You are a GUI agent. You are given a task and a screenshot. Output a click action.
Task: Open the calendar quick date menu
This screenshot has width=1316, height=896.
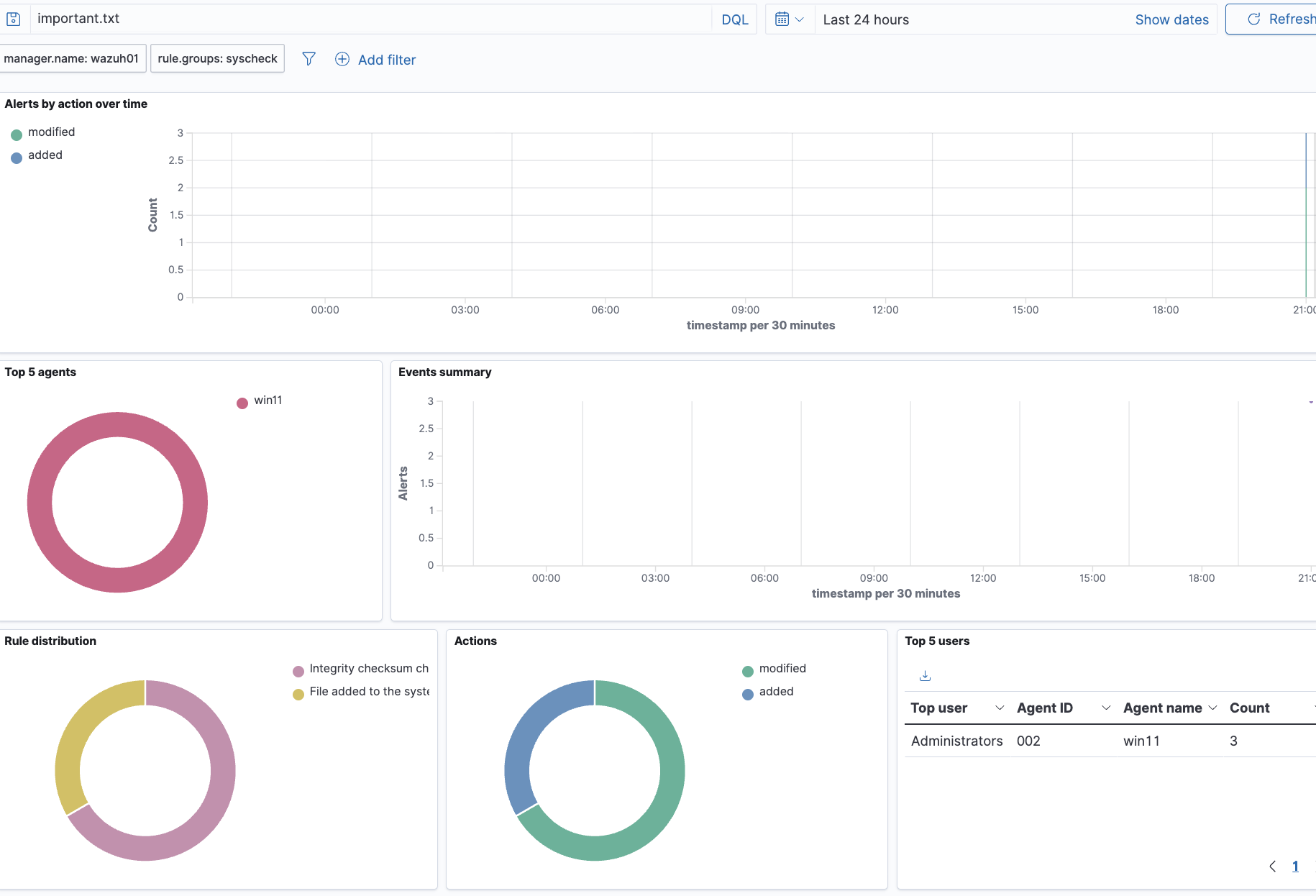790,19
